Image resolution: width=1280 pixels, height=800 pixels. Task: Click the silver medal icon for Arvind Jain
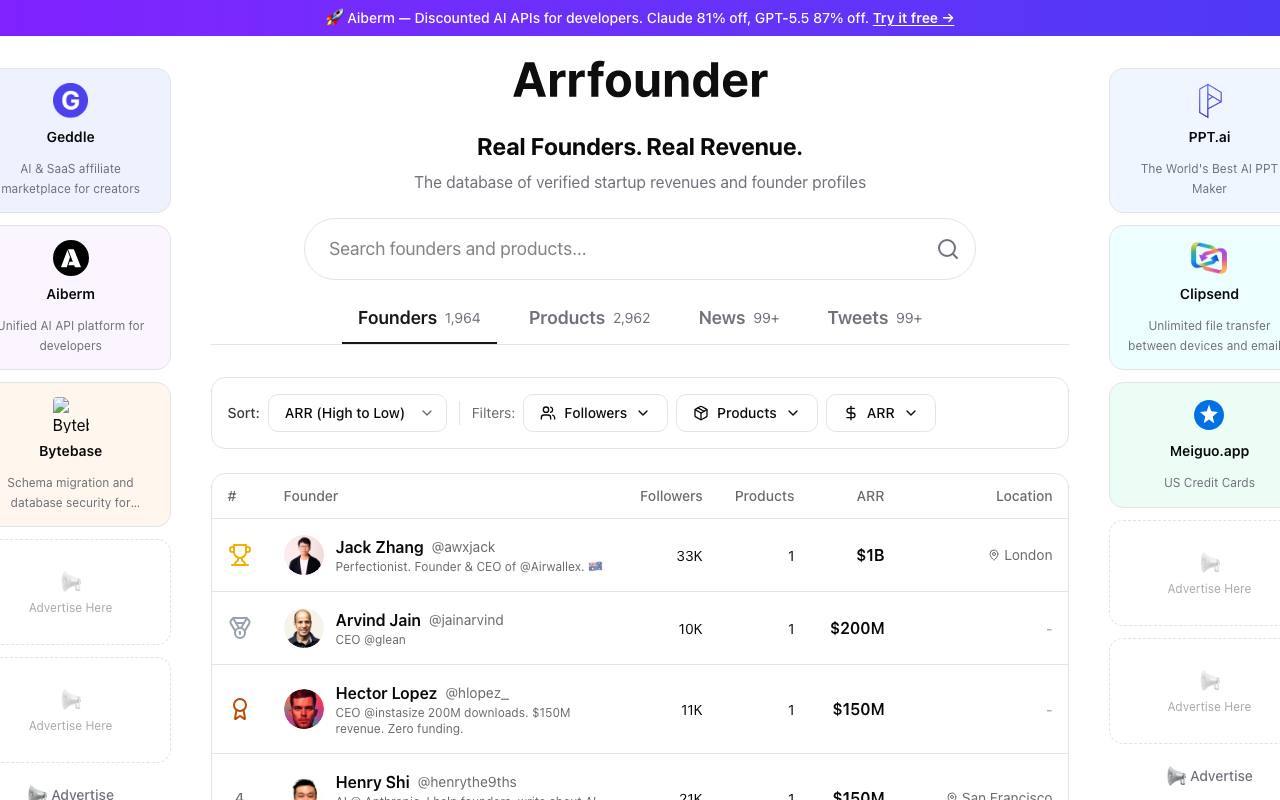point(240,628)
